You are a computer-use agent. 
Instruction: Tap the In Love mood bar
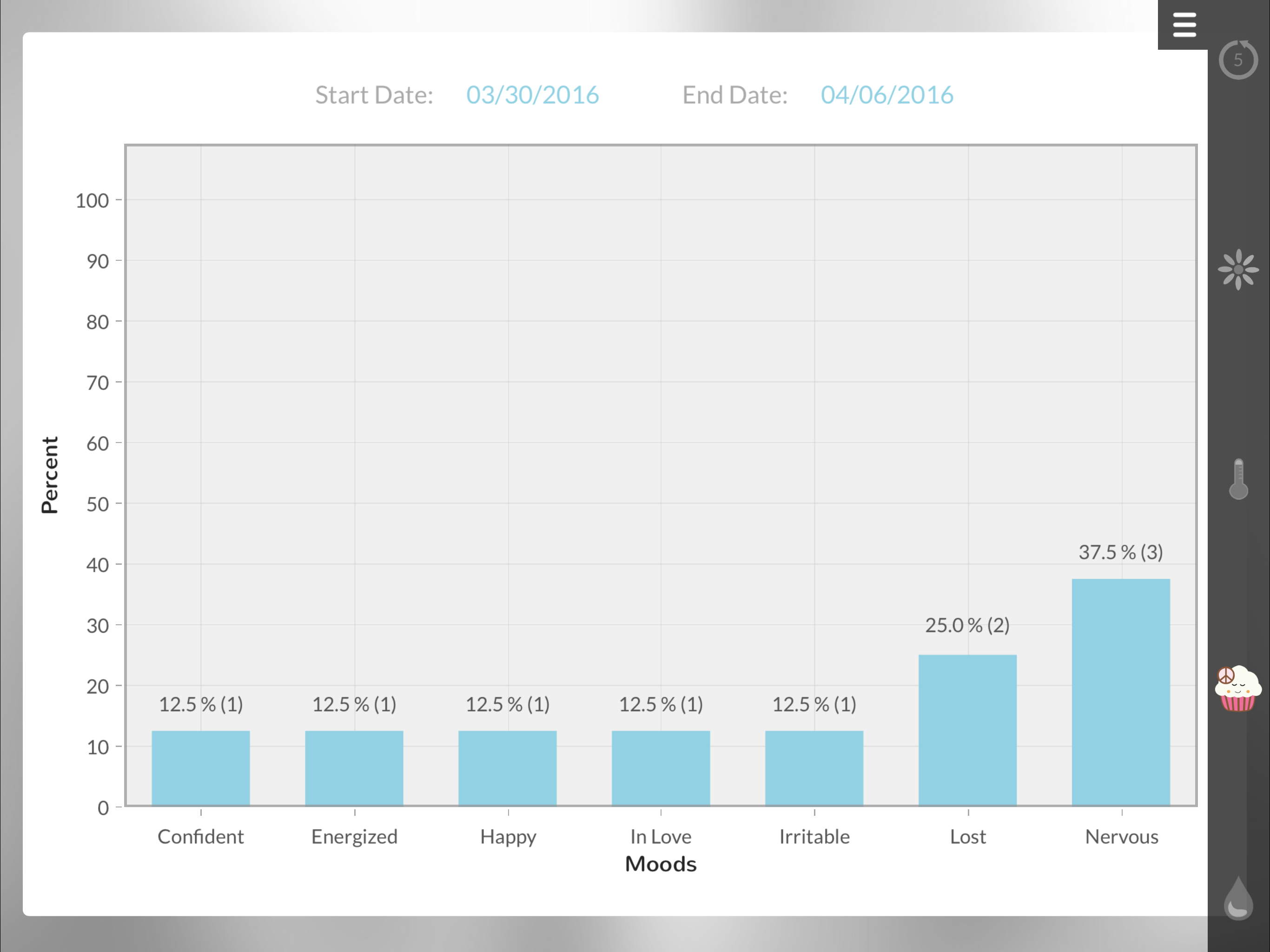661,767
